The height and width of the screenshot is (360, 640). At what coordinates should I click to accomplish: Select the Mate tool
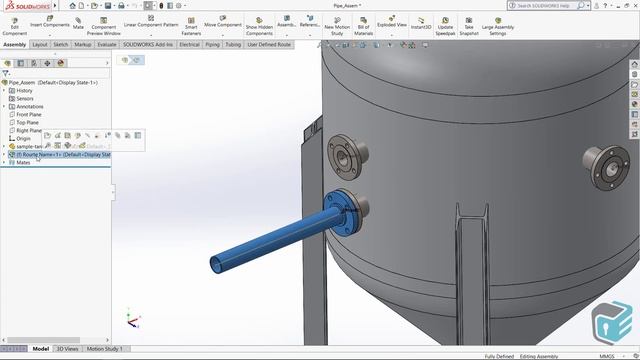(x=78, y=24)
